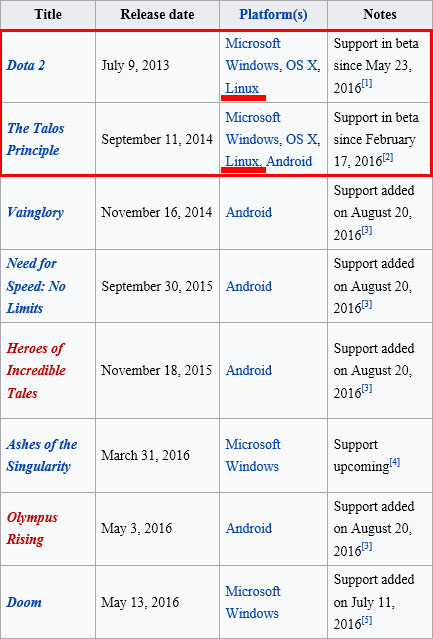This screenshot has height=639, width=433.
Task: Open Need for Speed: No Limits link
Action: pos(36,286)
